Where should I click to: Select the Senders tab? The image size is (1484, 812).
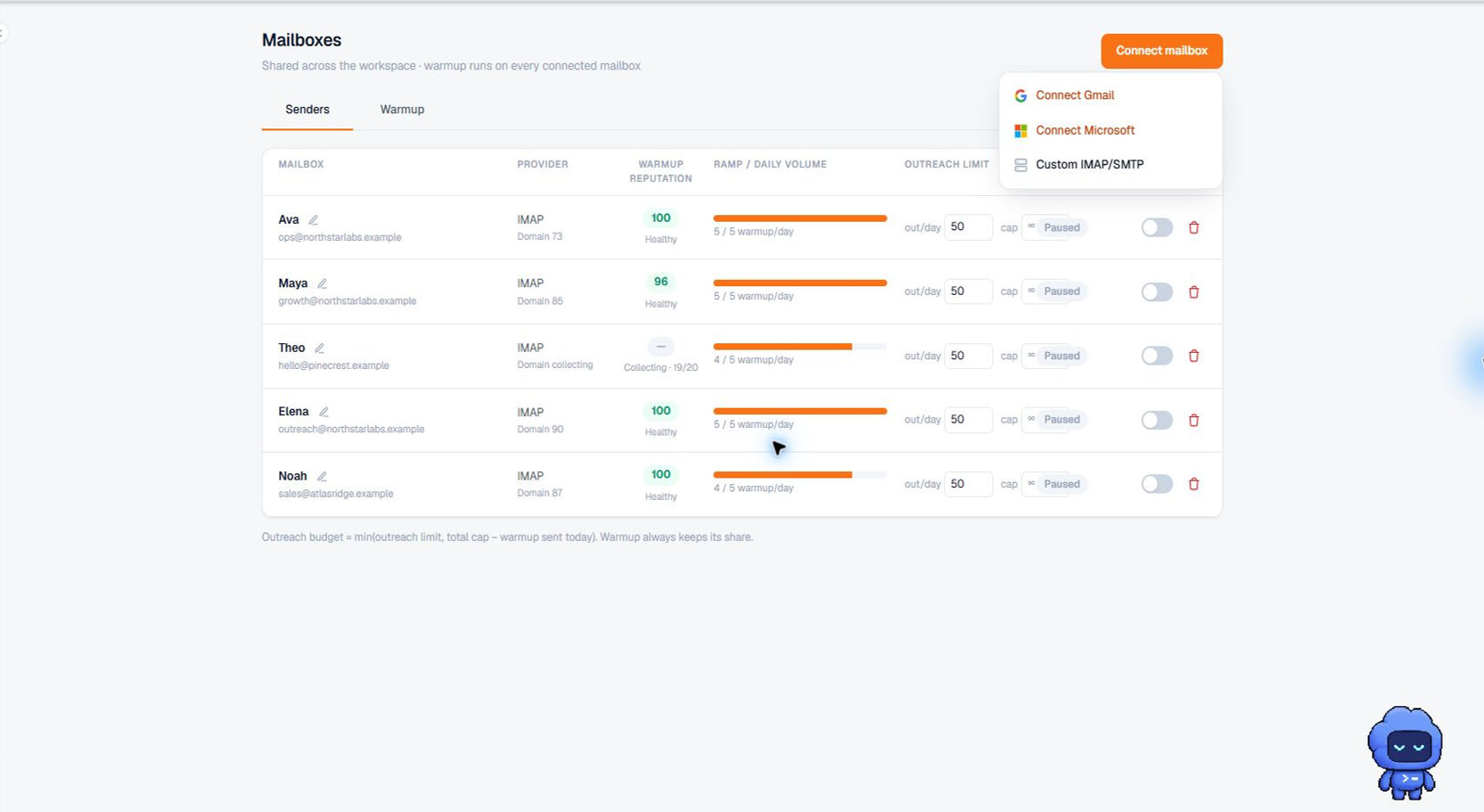click(307, 110)
